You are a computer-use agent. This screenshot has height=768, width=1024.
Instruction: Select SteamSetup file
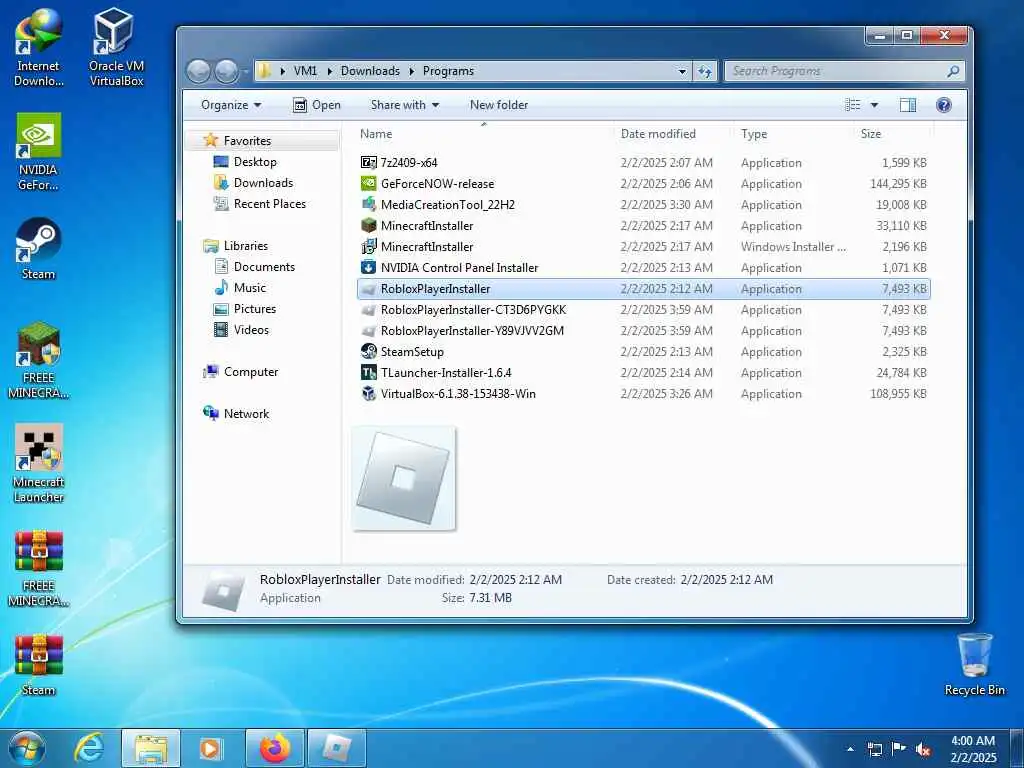643,351
